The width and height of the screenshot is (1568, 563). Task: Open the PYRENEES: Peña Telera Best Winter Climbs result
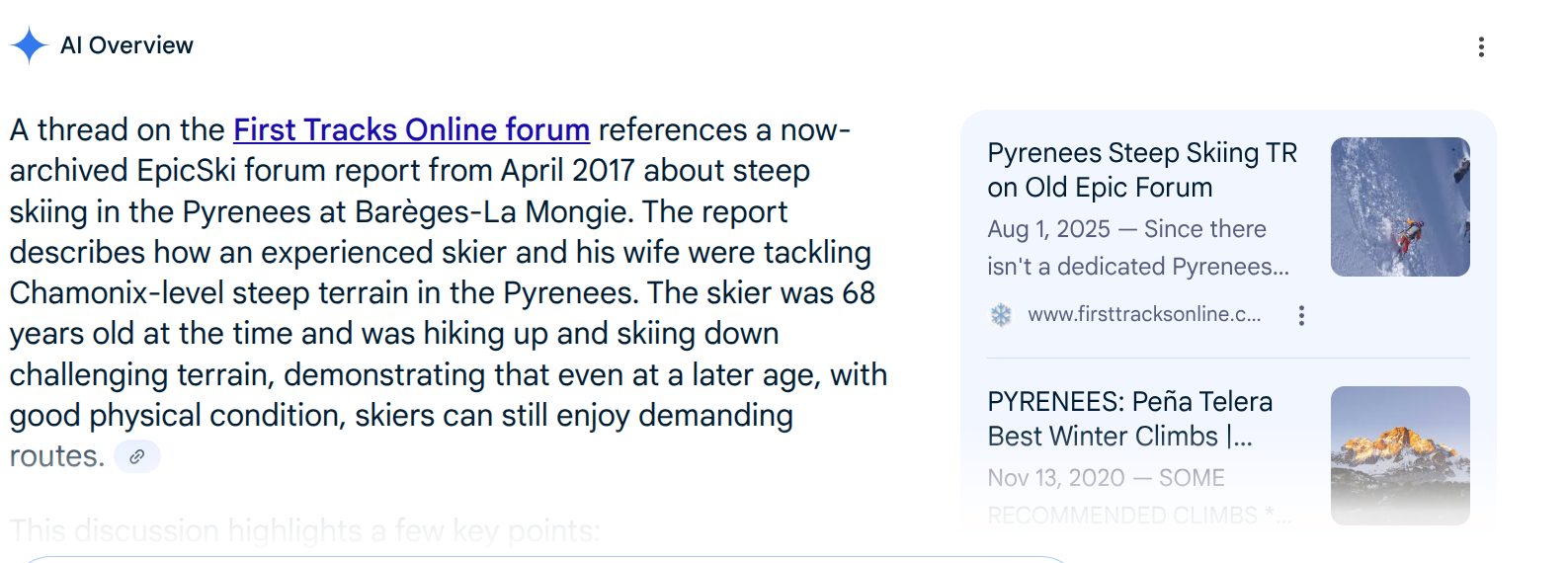pyautogui.click(x=1130, y=419)
